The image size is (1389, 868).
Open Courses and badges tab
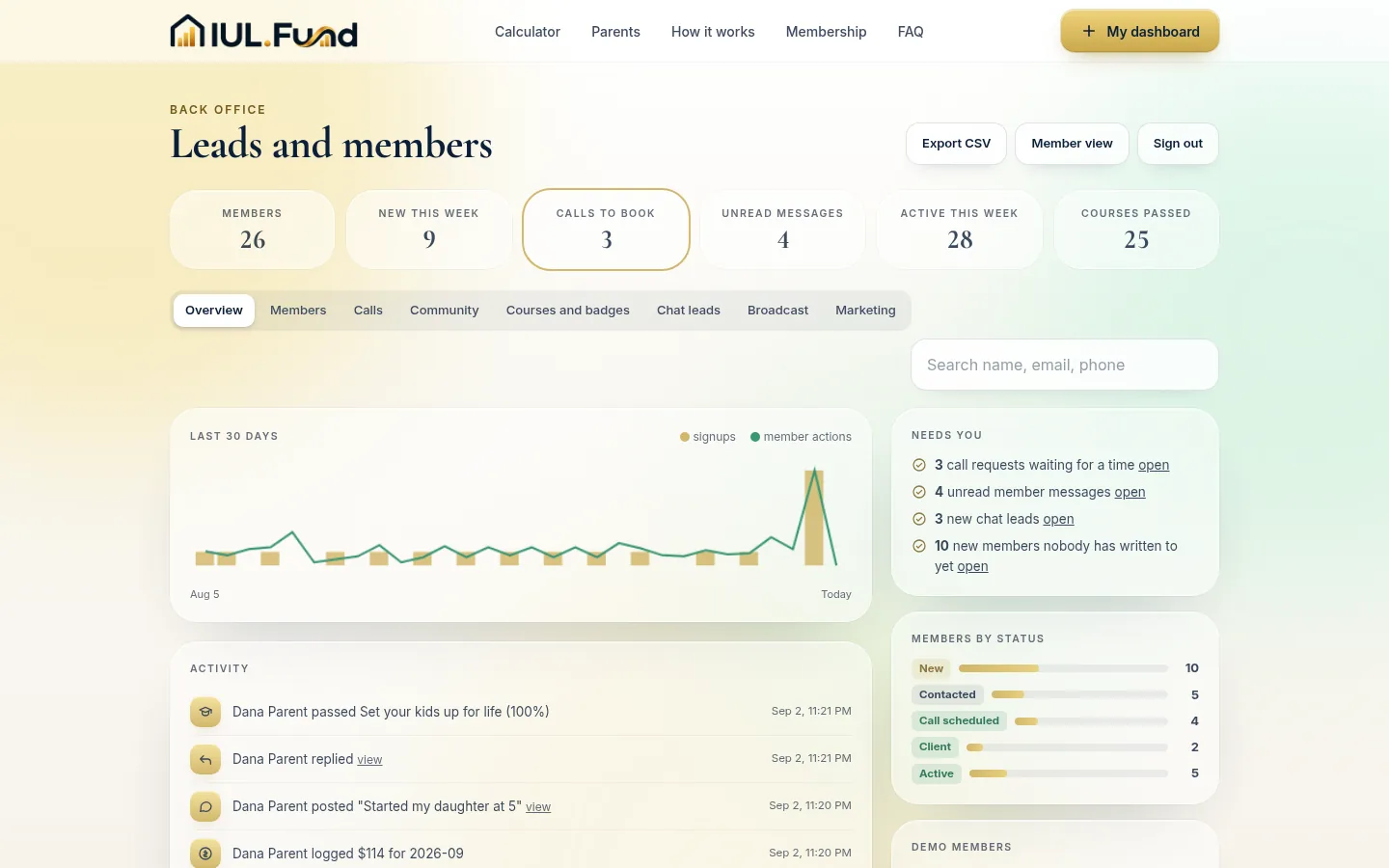567,311
